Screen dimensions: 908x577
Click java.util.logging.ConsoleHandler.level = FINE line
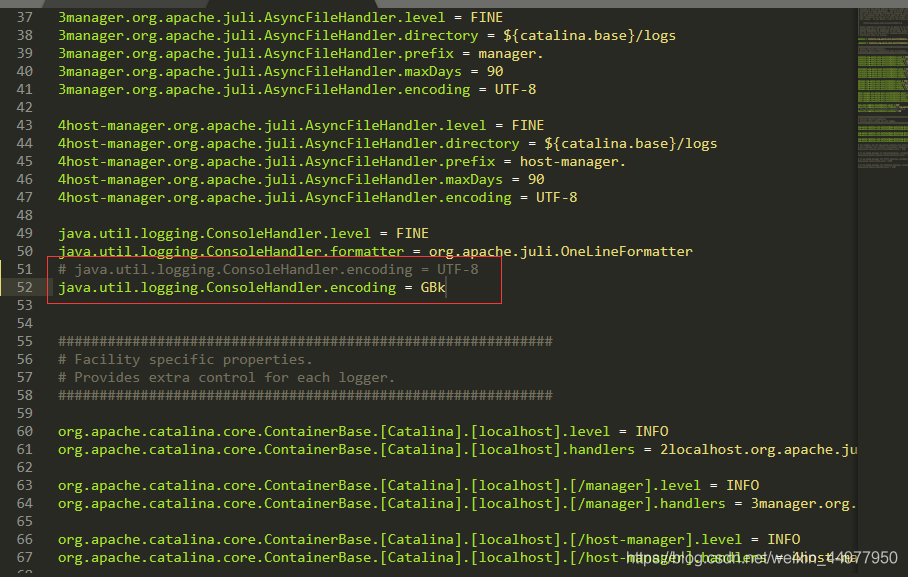tap(243, 233)
